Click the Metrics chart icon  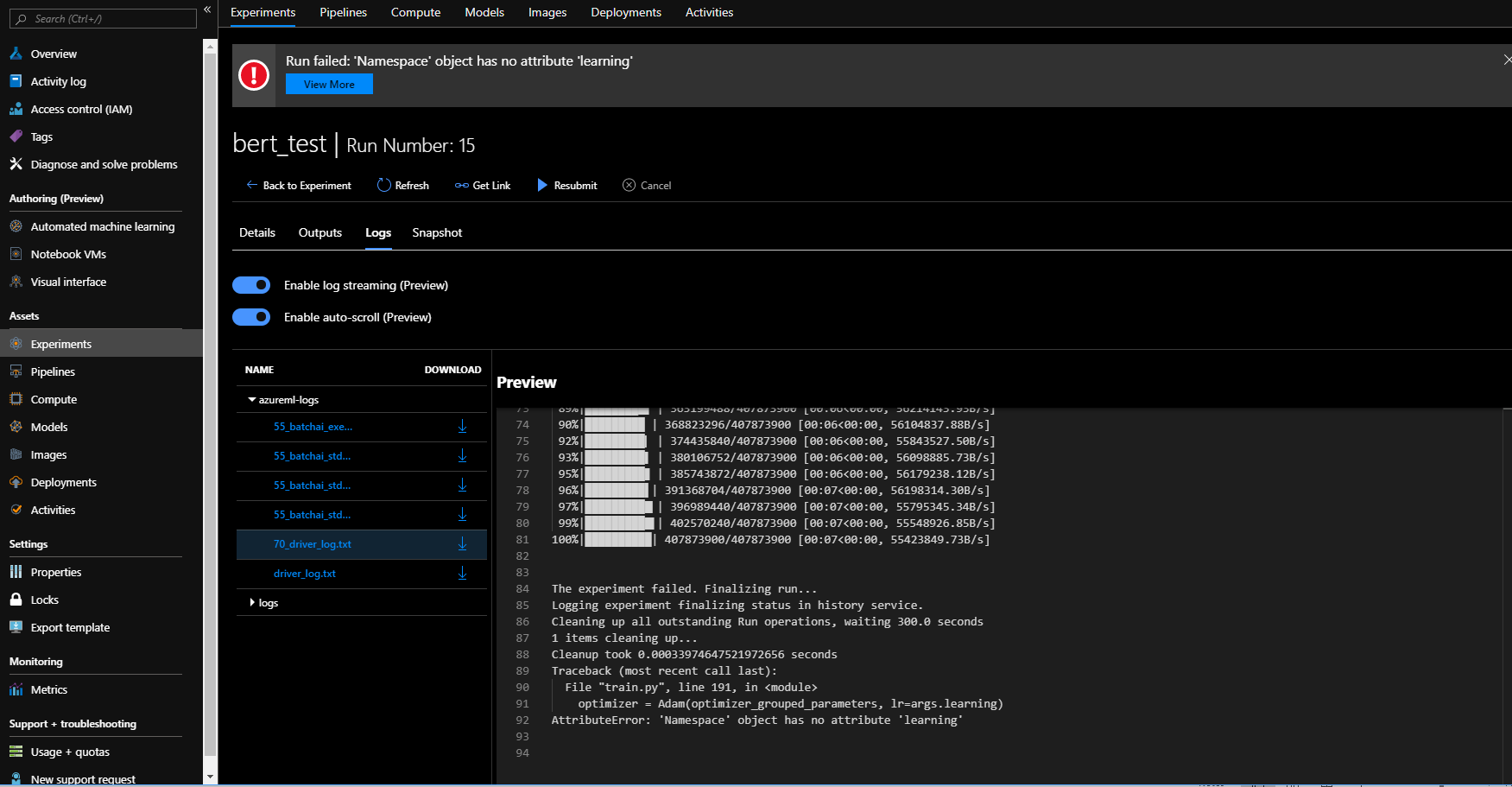[16, 689]
